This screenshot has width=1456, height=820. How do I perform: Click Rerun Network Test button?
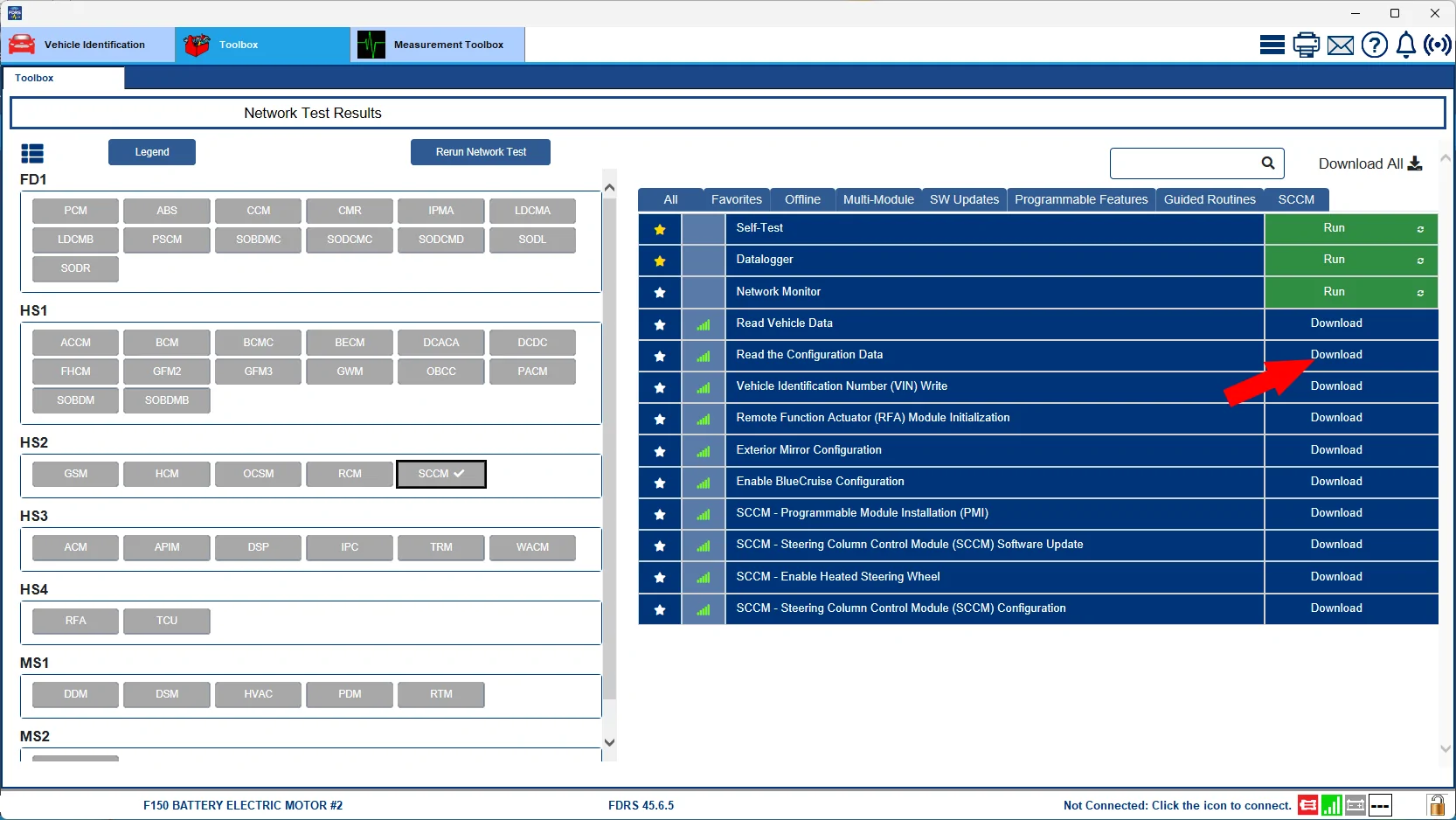pyautogui.click(x=481, y=152)
